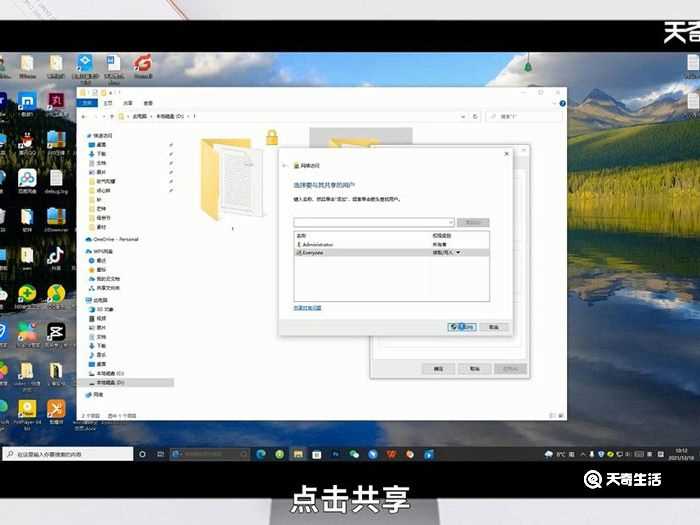Expand the user name combo box arrow
This screenshot has width=700, height=525.
[x=451, y=222]
